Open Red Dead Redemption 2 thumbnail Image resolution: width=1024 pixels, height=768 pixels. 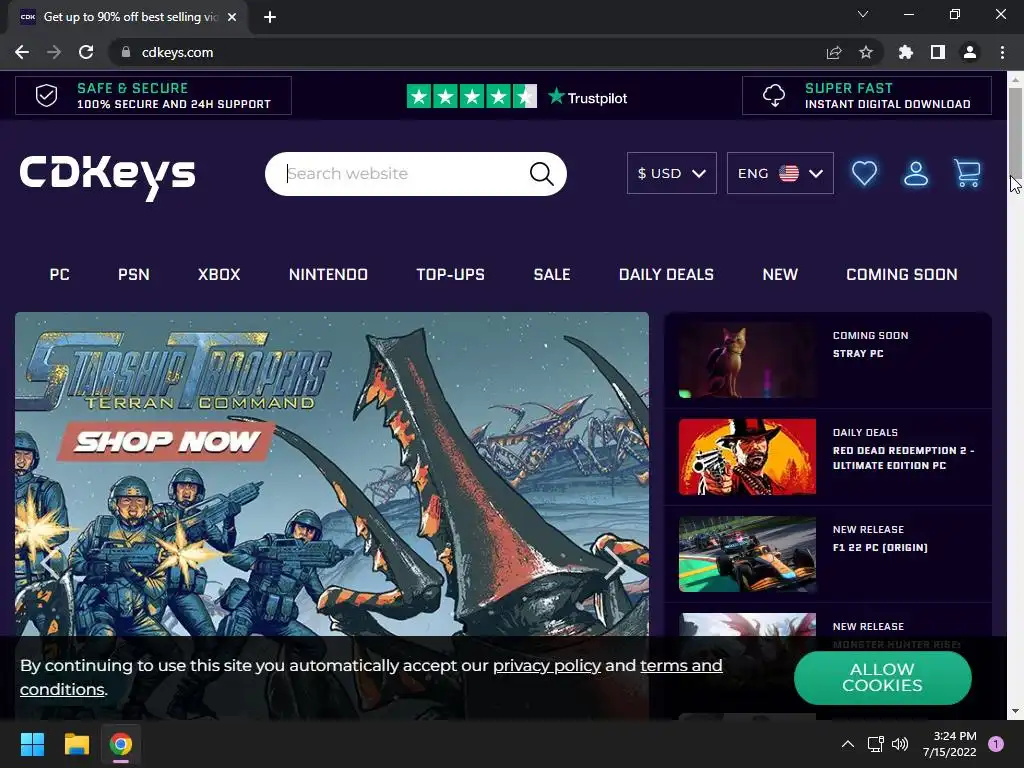click(x=747, y=456)
